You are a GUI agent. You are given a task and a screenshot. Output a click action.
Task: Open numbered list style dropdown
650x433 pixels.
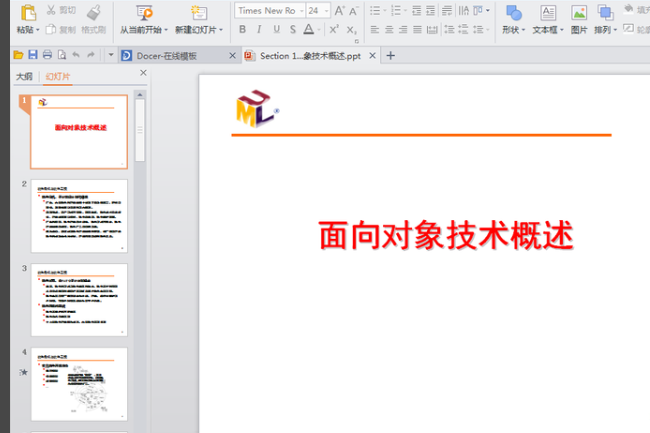click(x=405, y=11)
